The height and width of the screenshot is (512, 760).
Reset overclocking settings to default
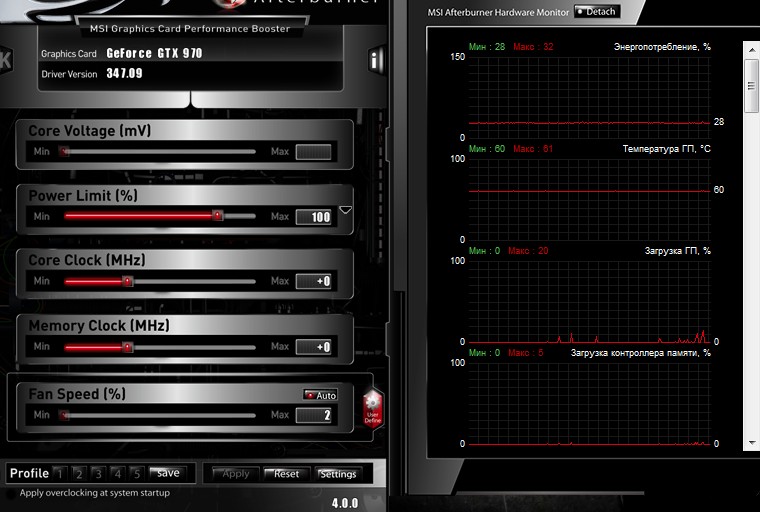[x=287, y=474]
